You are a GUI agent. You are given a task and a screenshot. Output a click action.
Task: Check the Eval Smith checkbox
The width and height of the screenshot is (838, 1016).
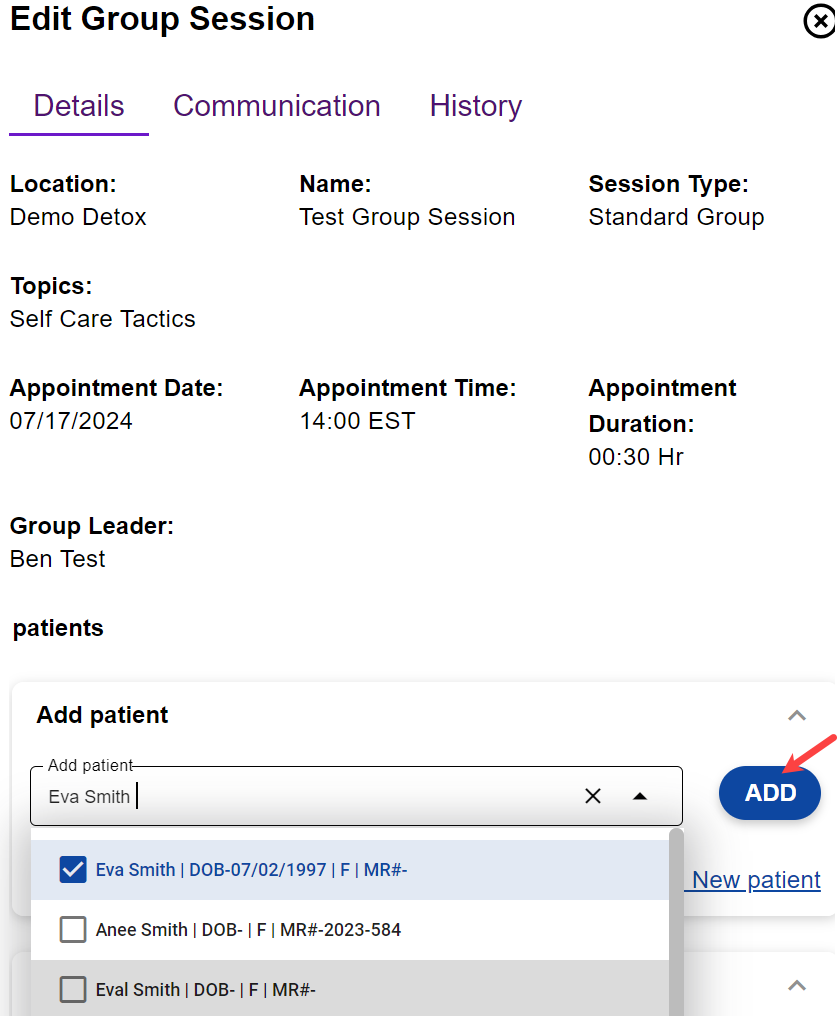coord(73,990)
